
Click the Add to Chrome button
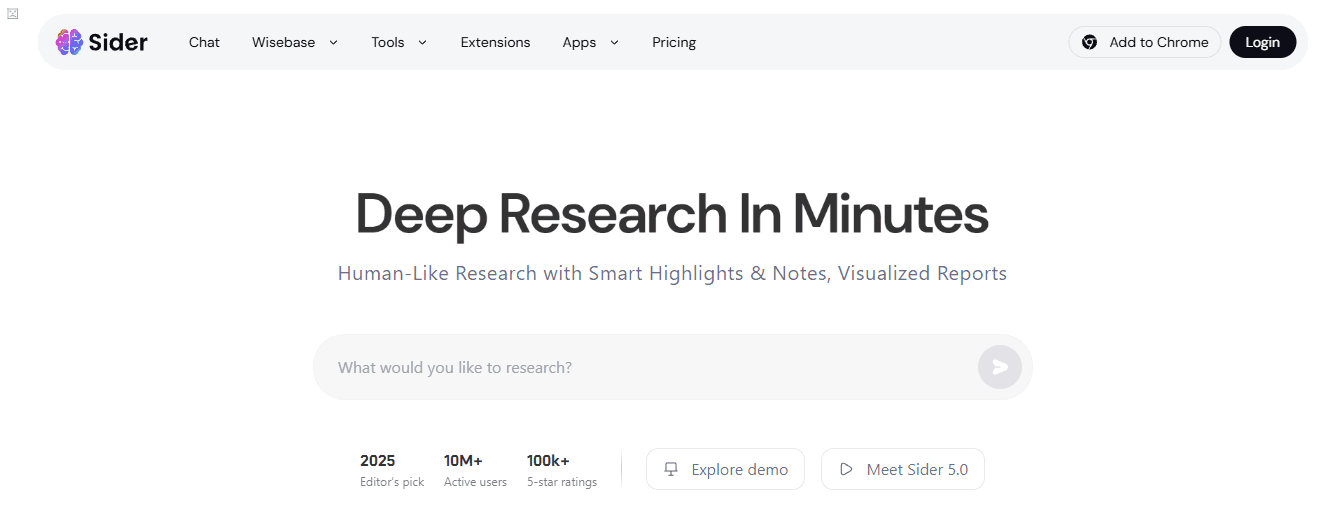[1145, 42]
